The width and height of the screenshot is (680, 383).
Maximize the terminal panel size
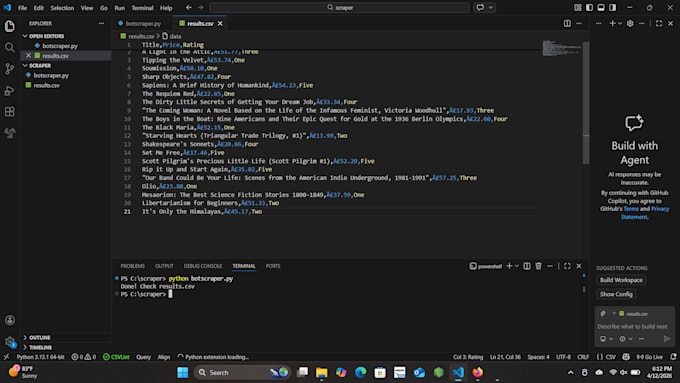[567, 266]
